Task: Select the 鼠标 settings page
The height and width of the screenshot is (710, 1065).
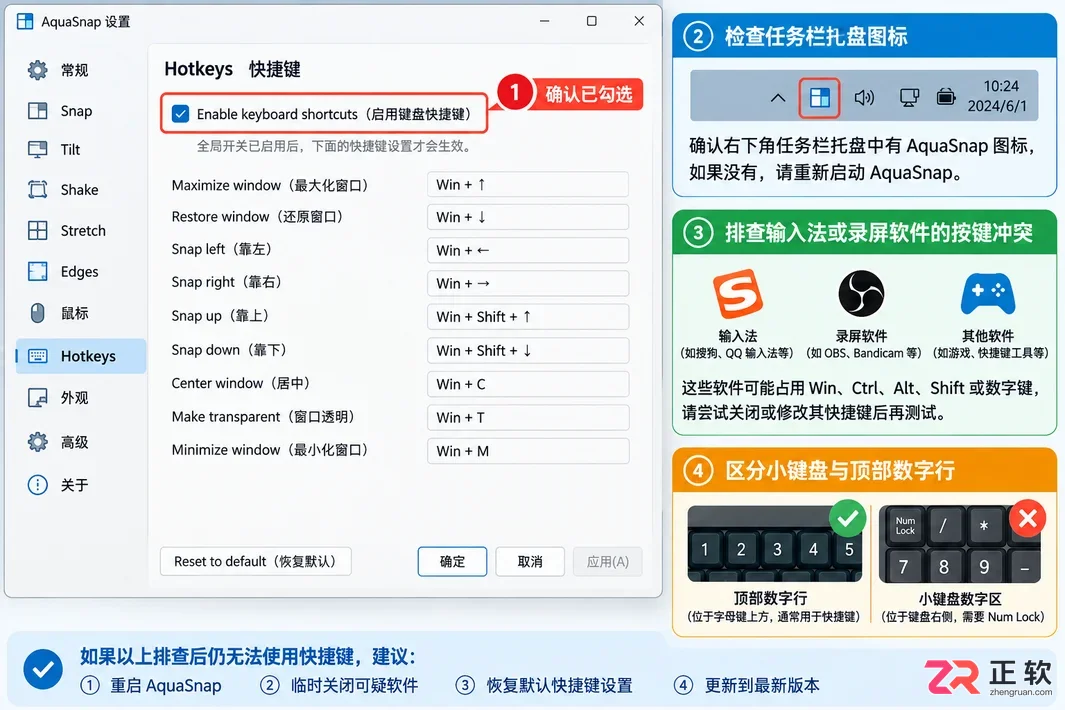Action: tap(81, 313)
